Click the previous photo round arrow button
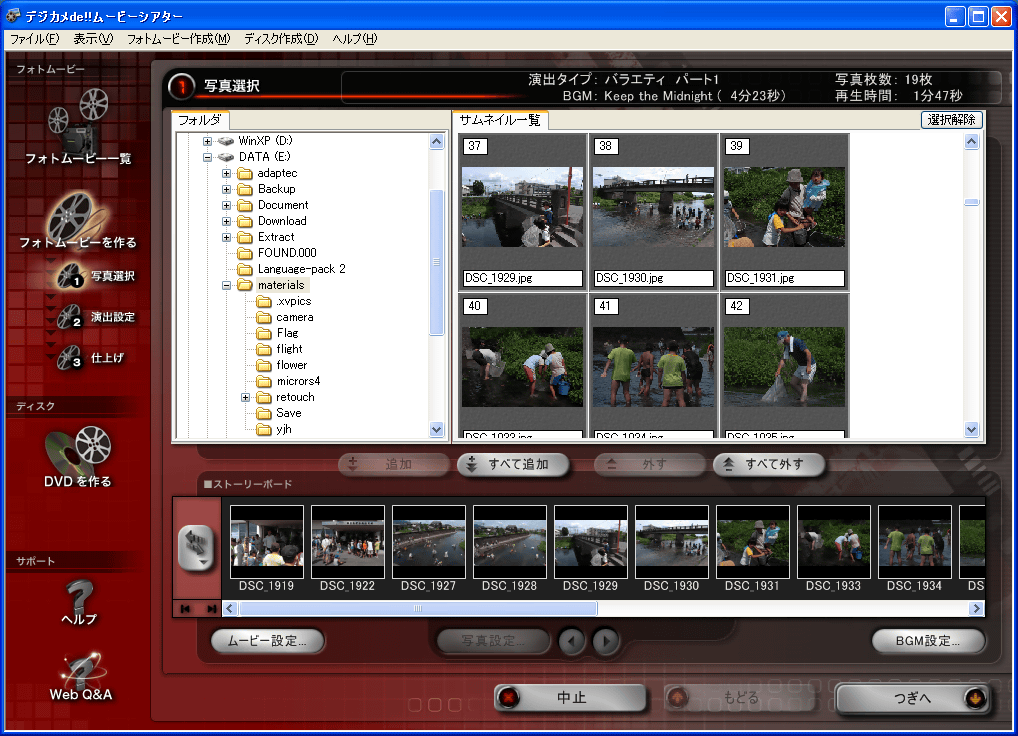The width and height of the screenshot is (1018, 736). coord(571,641)
